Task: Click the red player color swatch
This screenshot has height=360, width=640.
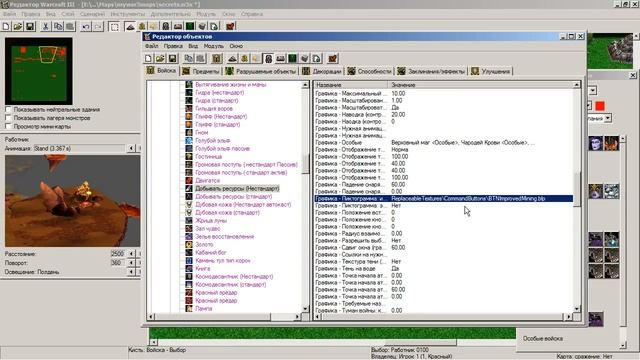Action: (600, 106)
